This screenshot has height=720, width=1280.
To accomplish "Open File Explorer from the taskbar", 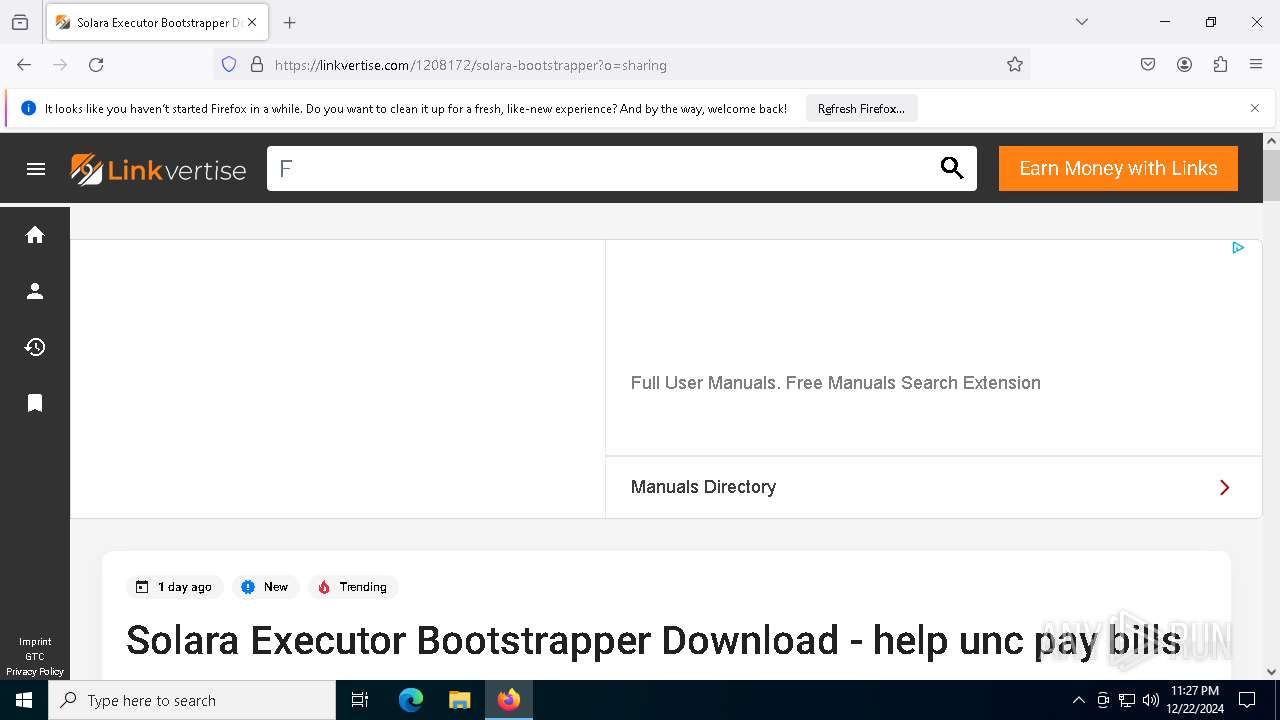I will click(x=459, y=700).
